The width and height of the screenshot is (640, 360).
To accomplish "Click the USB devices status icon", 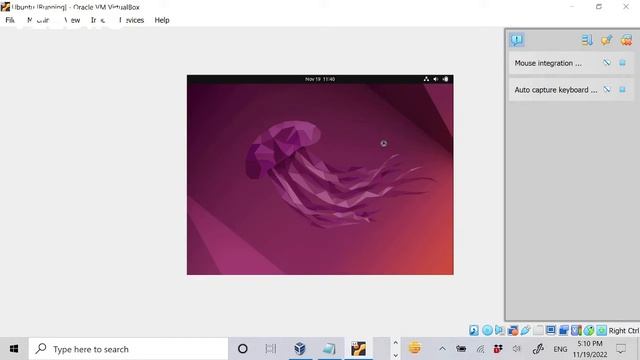I will [525, 330].
